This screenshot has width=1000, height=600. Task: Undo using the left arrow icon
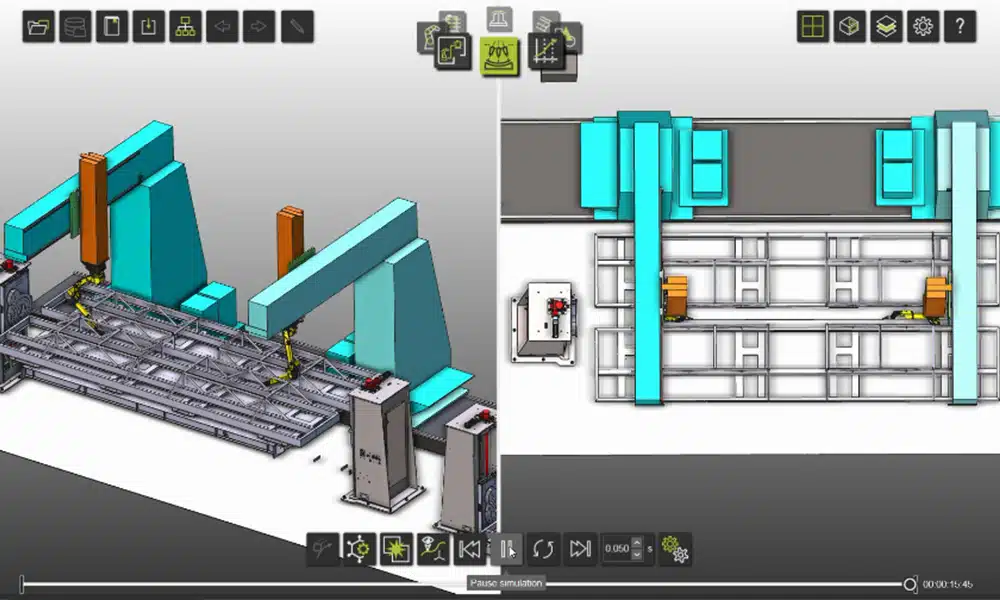223,27
